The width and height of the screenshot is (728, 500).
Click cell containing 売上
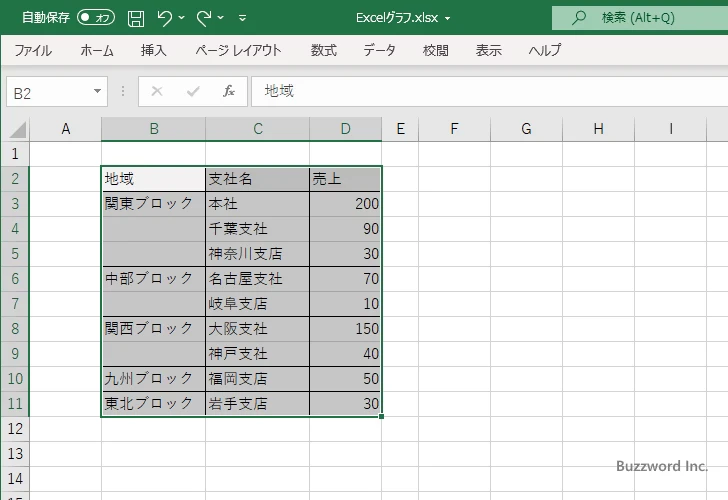[345, 179]
